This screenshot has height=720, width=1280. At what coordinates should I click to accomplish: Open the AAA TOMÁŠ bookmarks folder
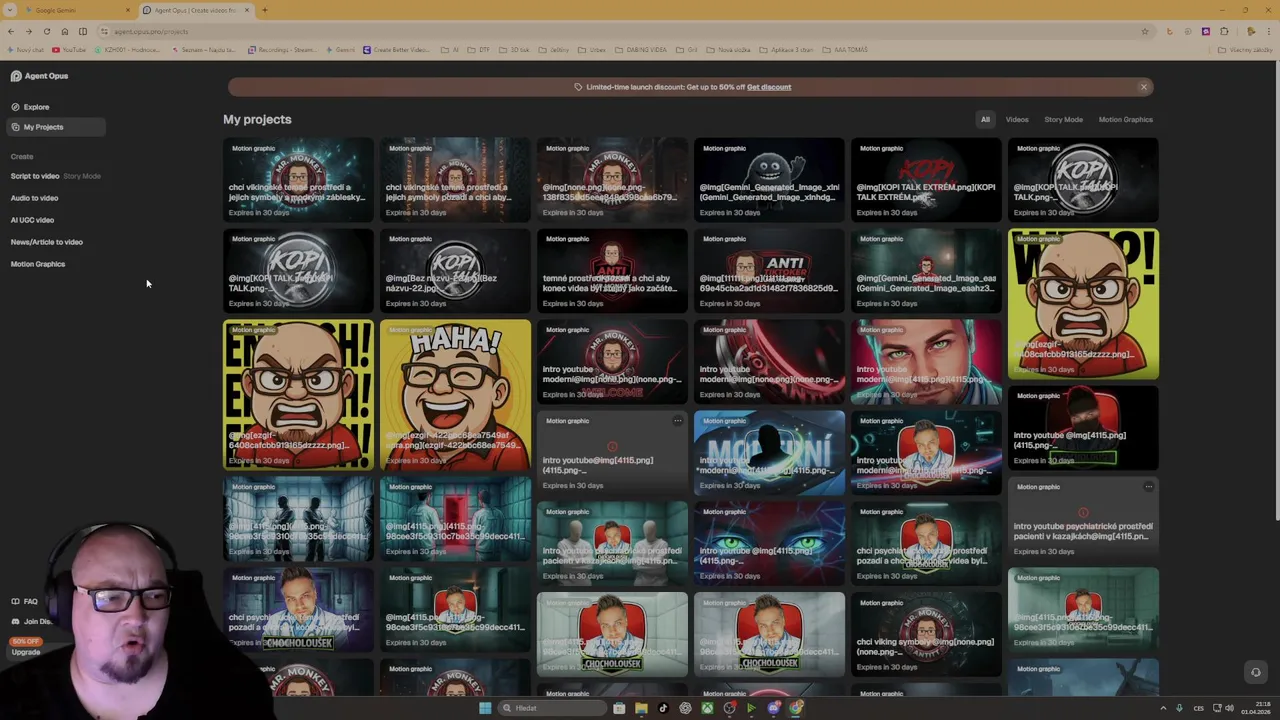846,49
